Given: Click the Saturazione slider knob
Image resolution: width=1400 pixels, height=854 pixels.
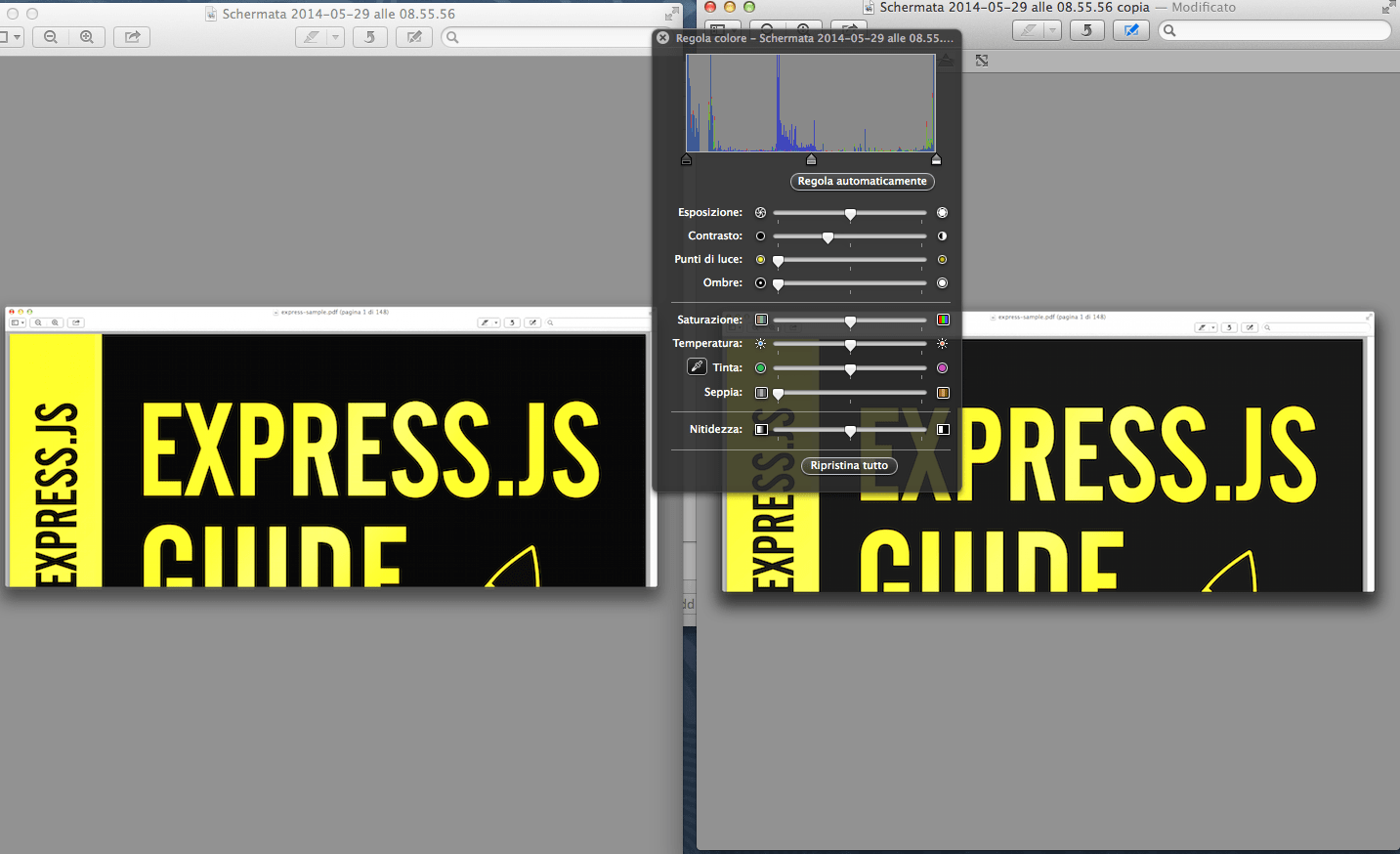Looking at the screenshot, I should (850, 320).
